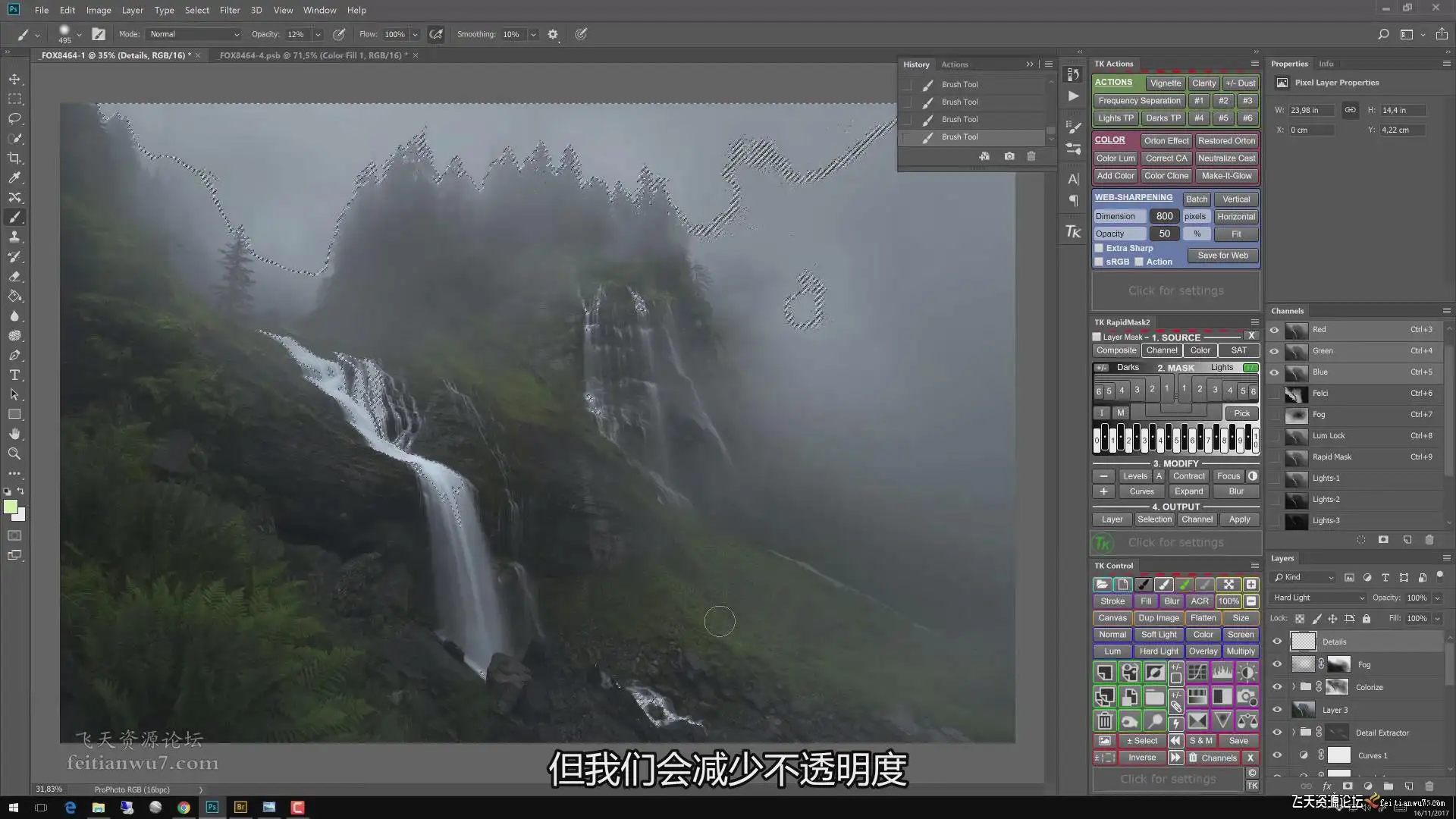Switch to the Actions tab
1456x819 pixels.
point(954,64)
